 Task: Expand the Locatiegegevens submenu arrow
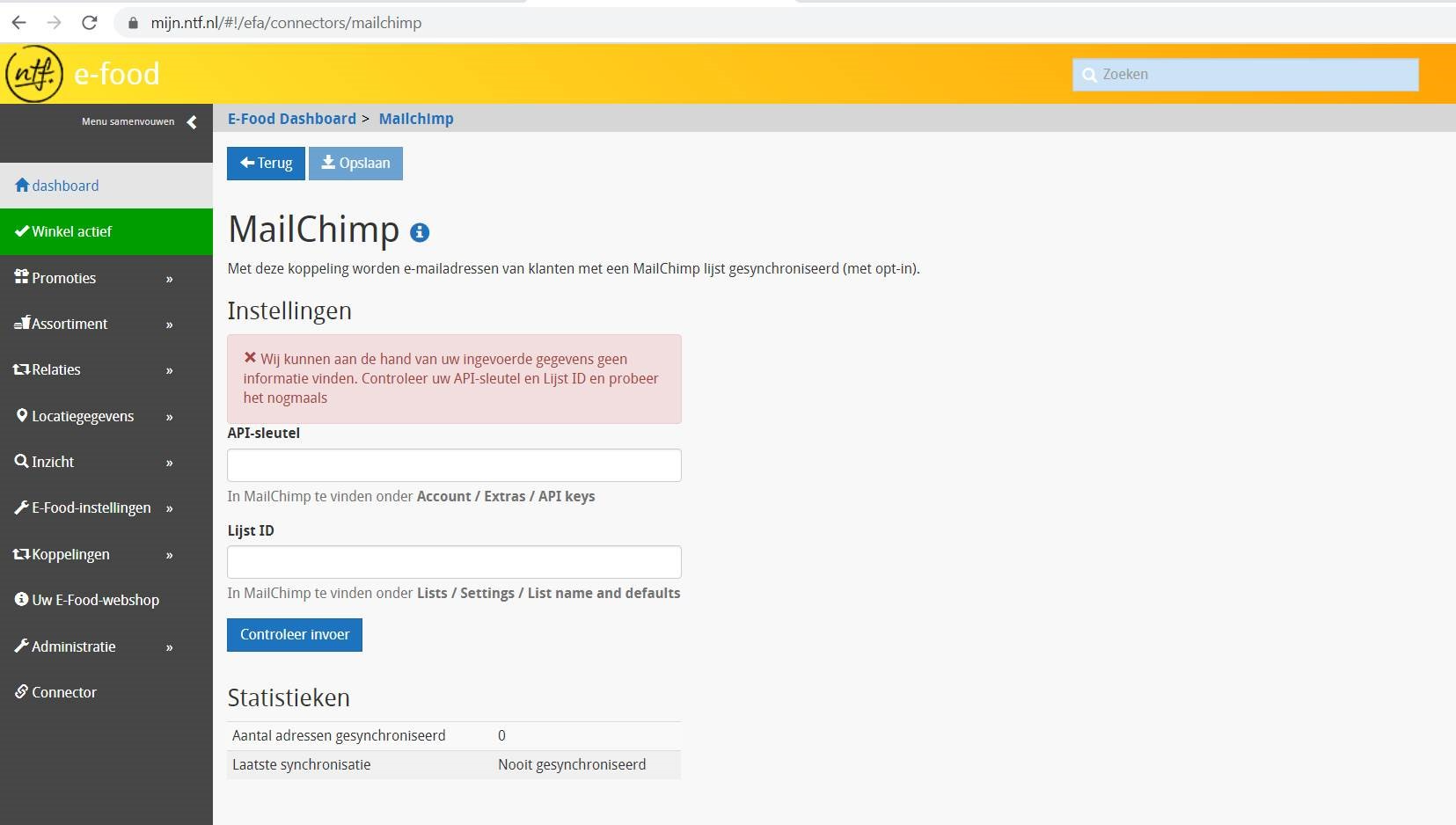click(x=170, y=417)
